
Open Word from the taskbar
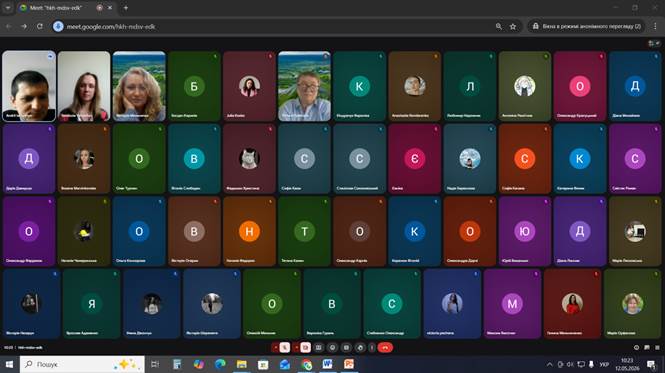pyautogui.click(x=327, y=364)
